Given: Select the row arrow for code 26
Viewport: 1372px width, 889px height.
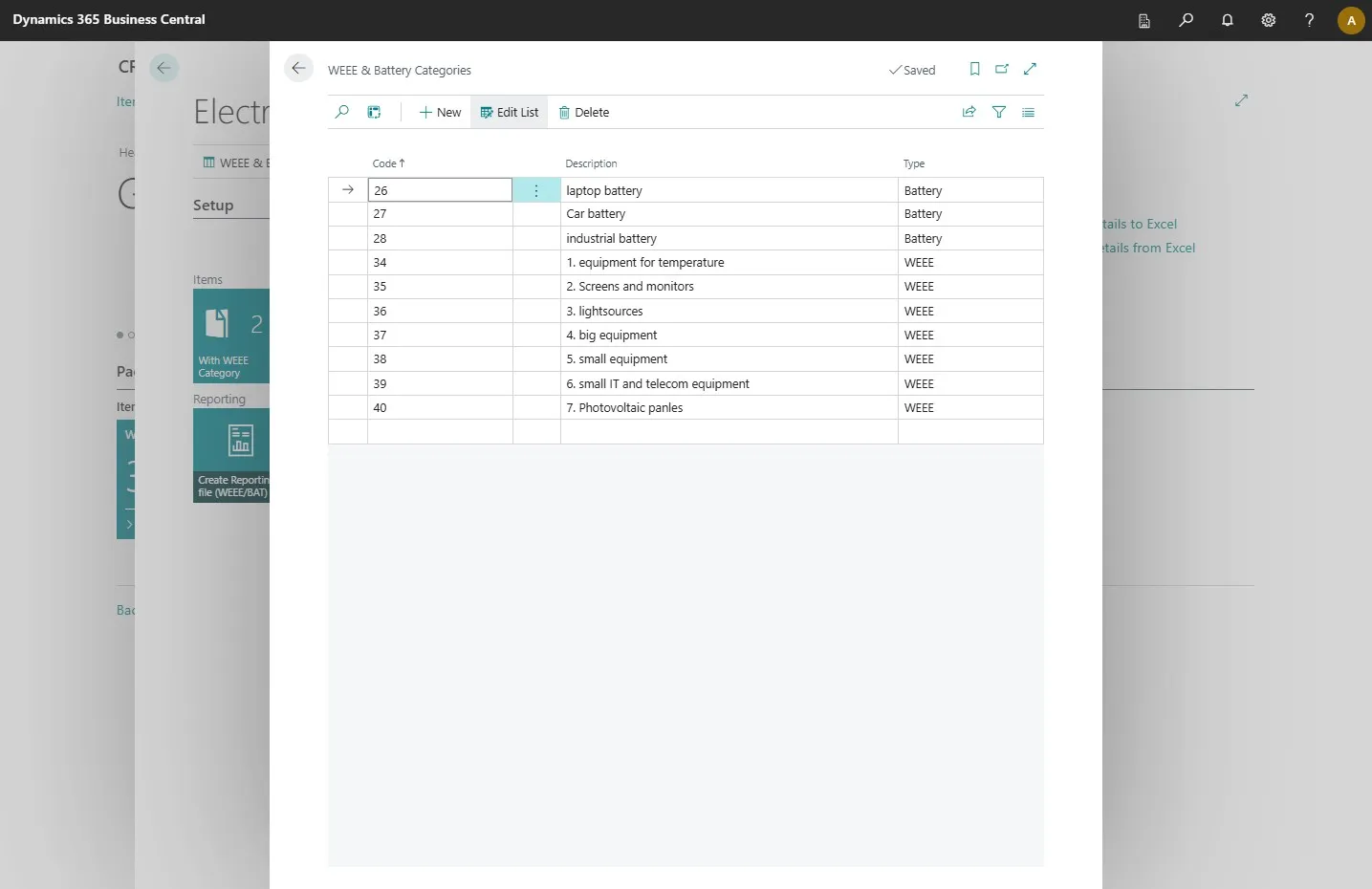Looking at the screenshot, I should [x=348, y=190].
